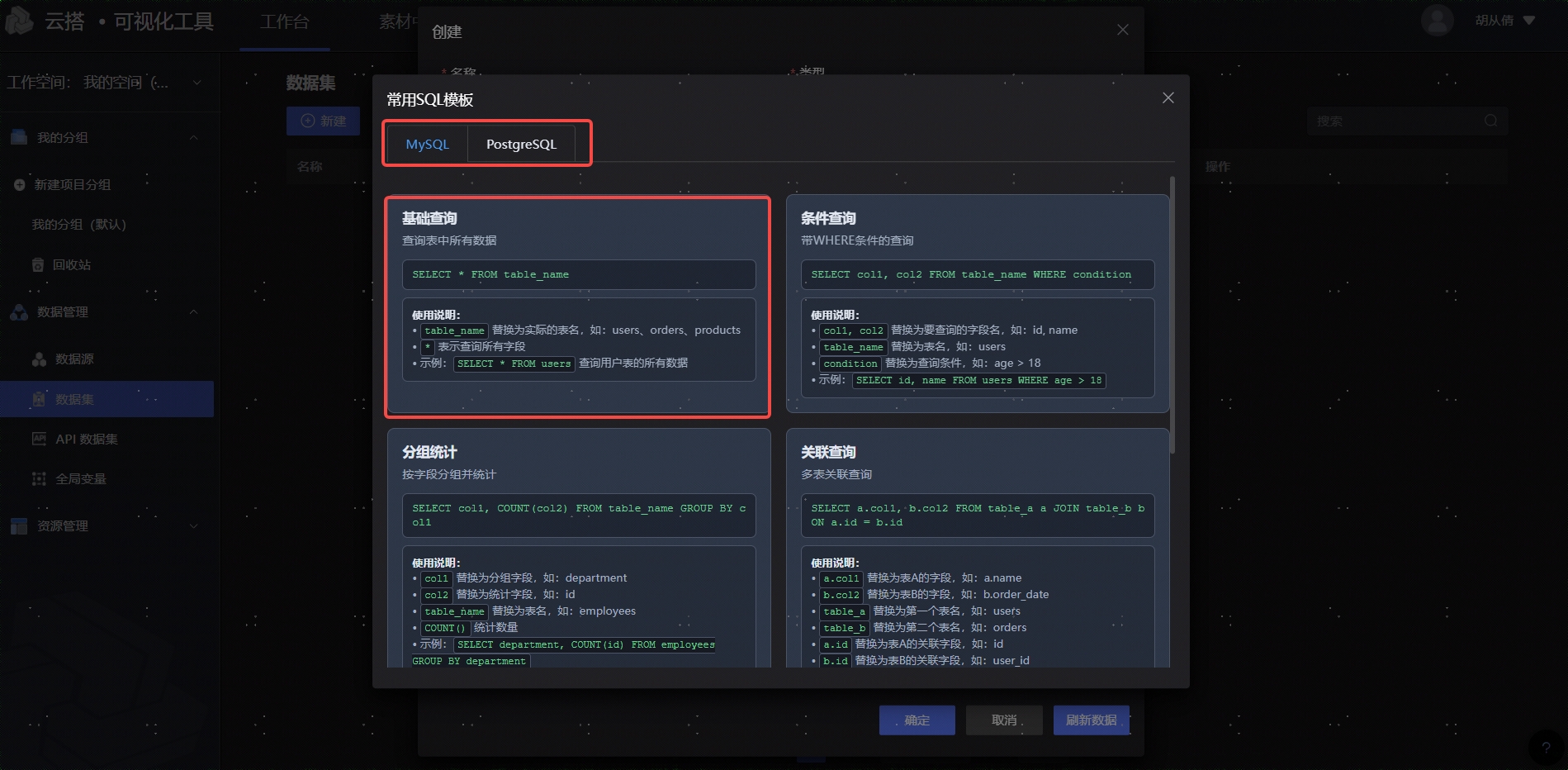Select the MySQL tab

click(x=427, y=144)
